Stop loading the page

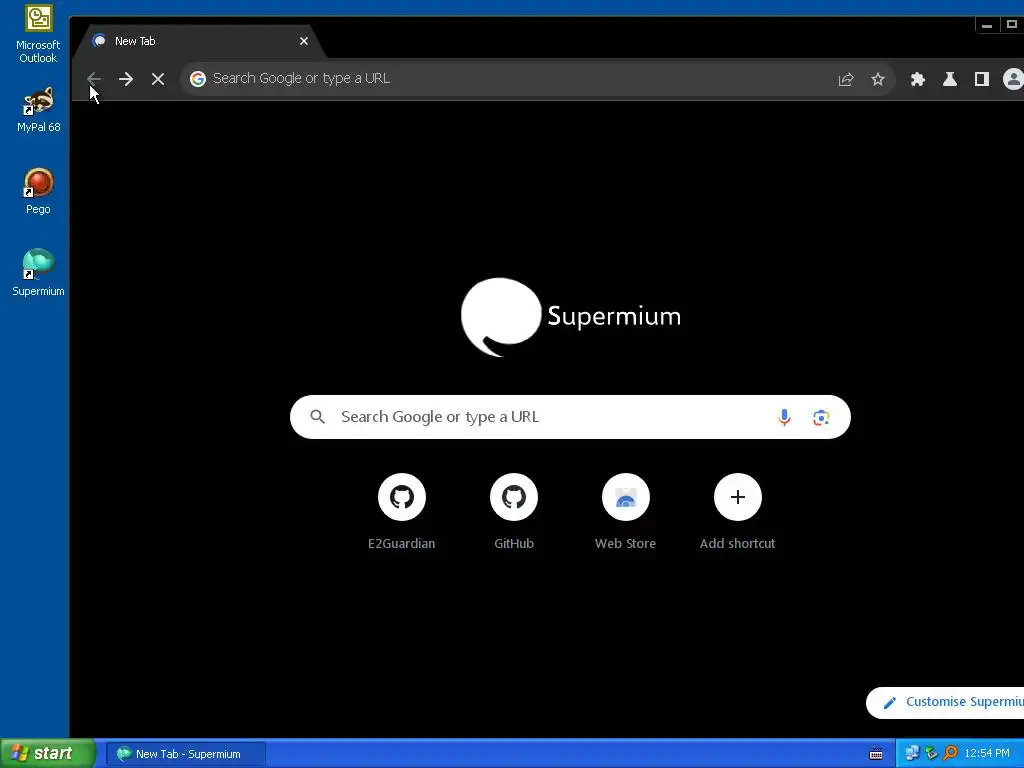158,79
